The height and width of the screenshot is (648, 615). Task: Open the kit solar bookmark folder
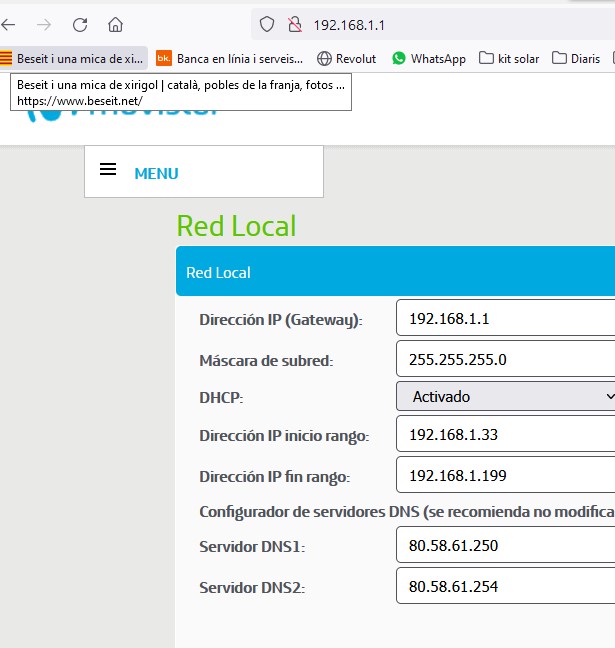tap(509, 59)
